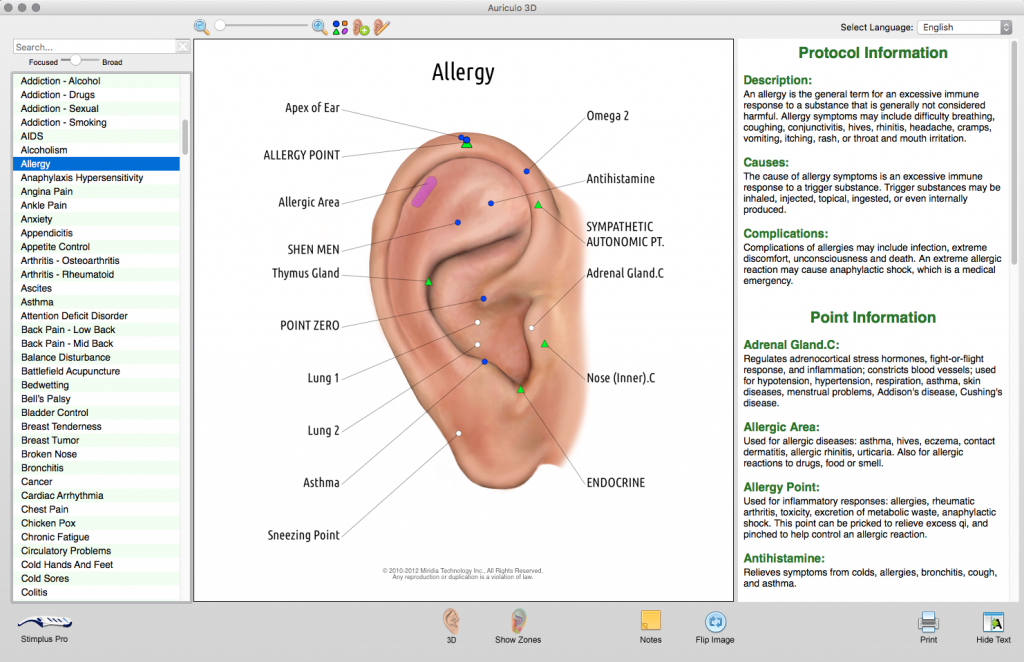Click the Antihistamine blue point on the ear
Screen dimensions: 1024x662
coord(490,204)
